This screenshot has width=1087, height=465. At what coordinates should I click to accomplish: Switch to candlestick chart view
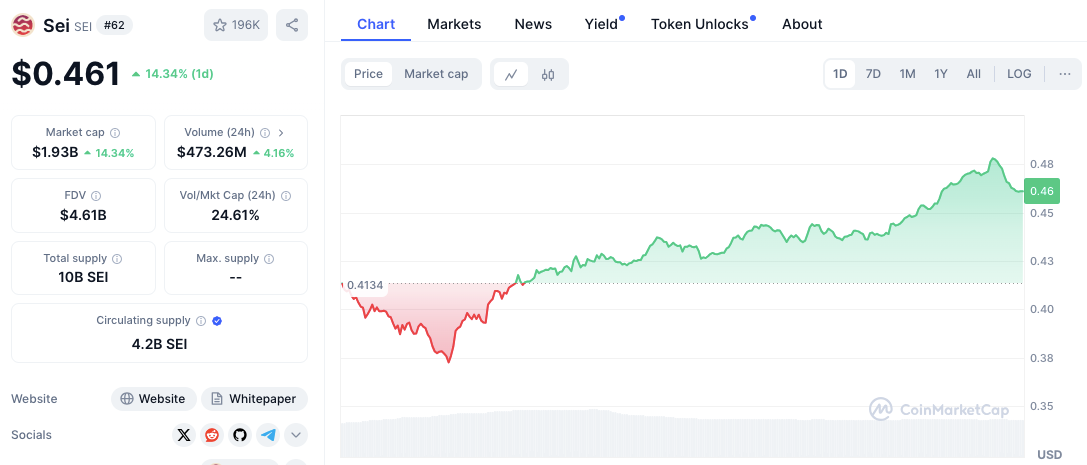coord(548,74)
